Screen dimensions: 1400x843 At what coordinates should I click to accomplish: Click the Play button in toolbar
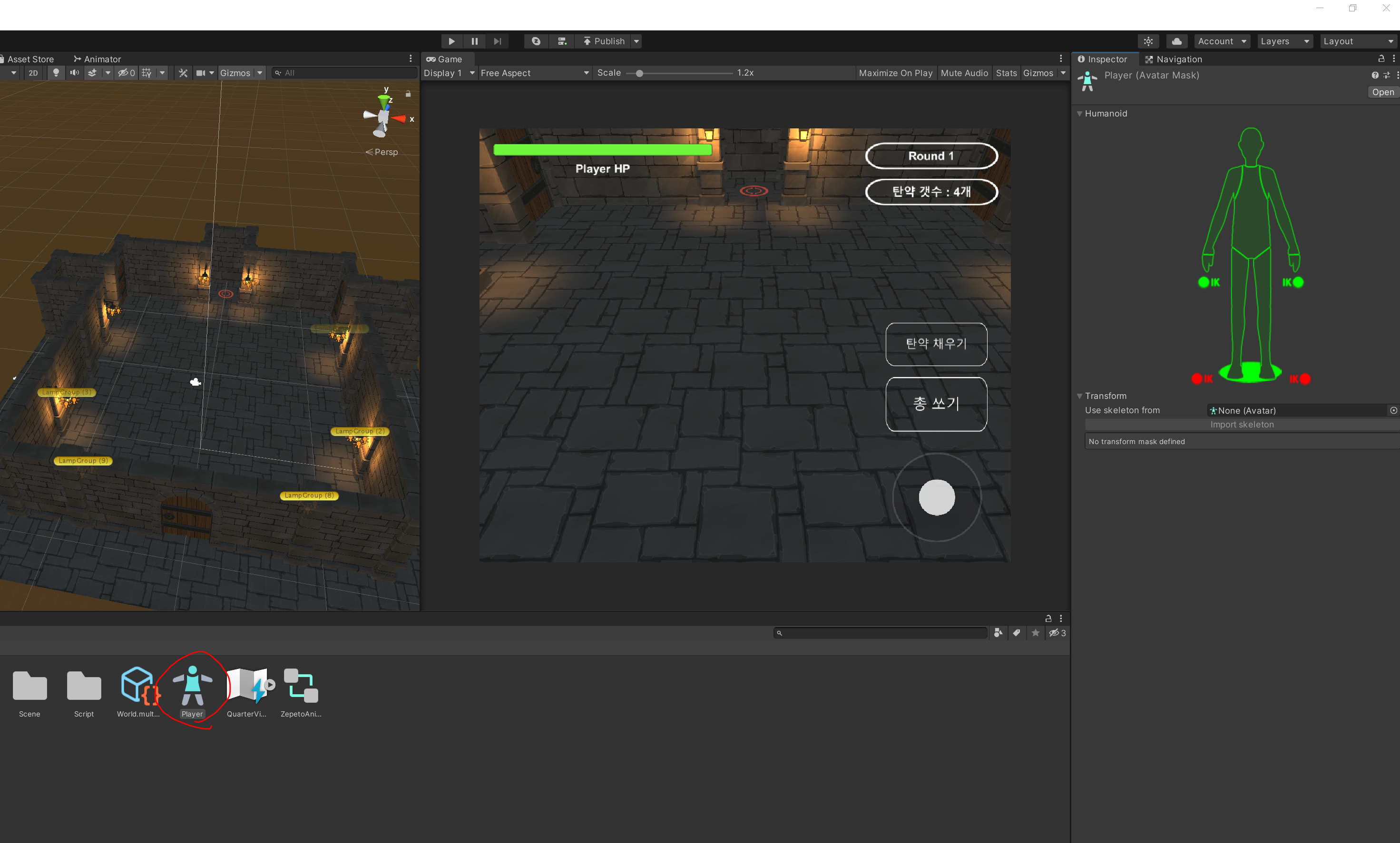451,41
